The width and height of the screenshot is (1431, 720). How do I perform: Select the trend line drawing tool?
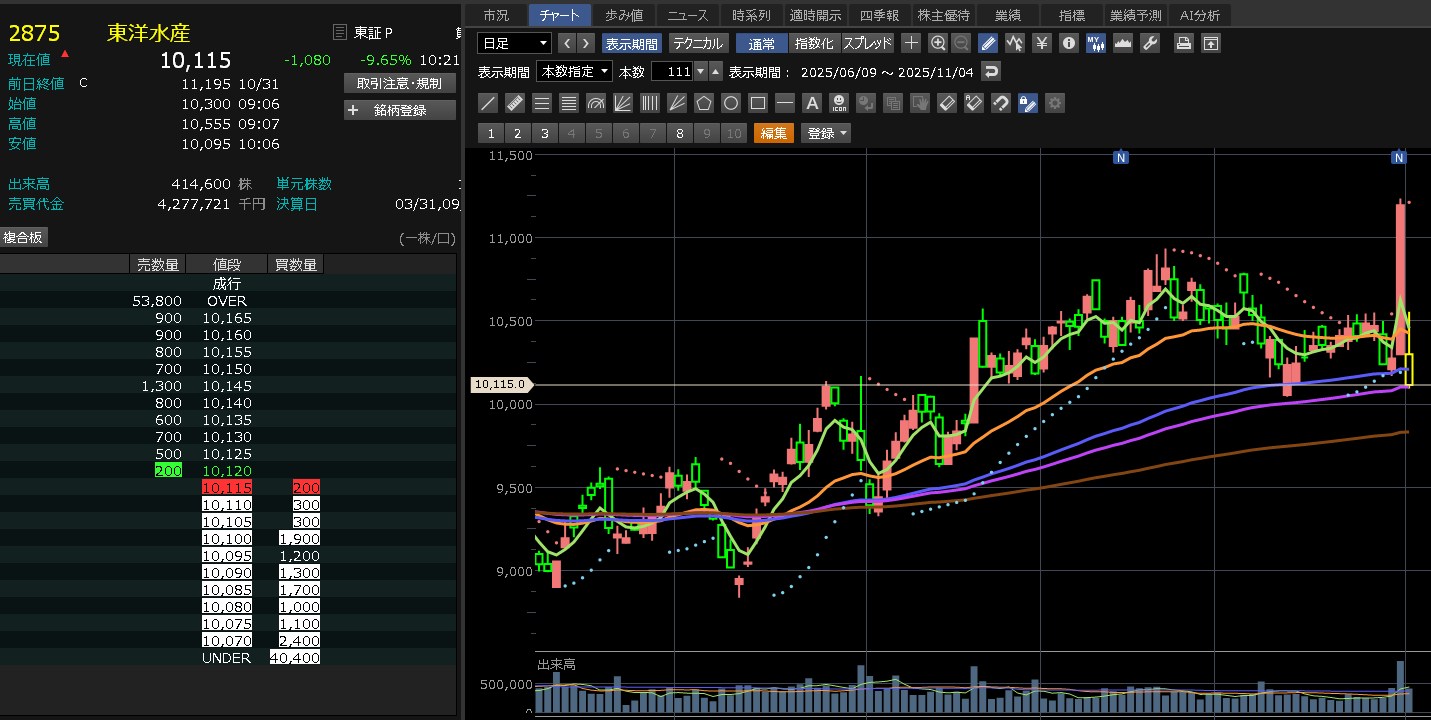[488, 103]
